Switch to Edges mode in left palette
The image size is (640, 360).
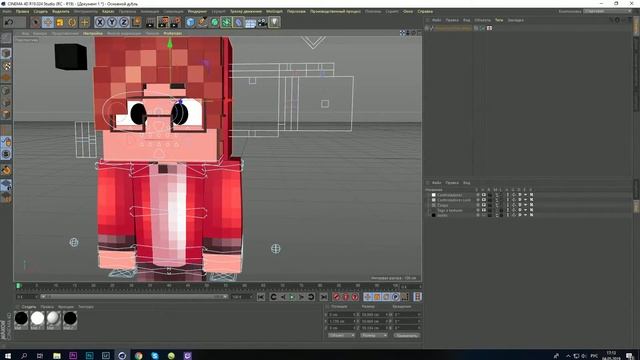[6, 102]
